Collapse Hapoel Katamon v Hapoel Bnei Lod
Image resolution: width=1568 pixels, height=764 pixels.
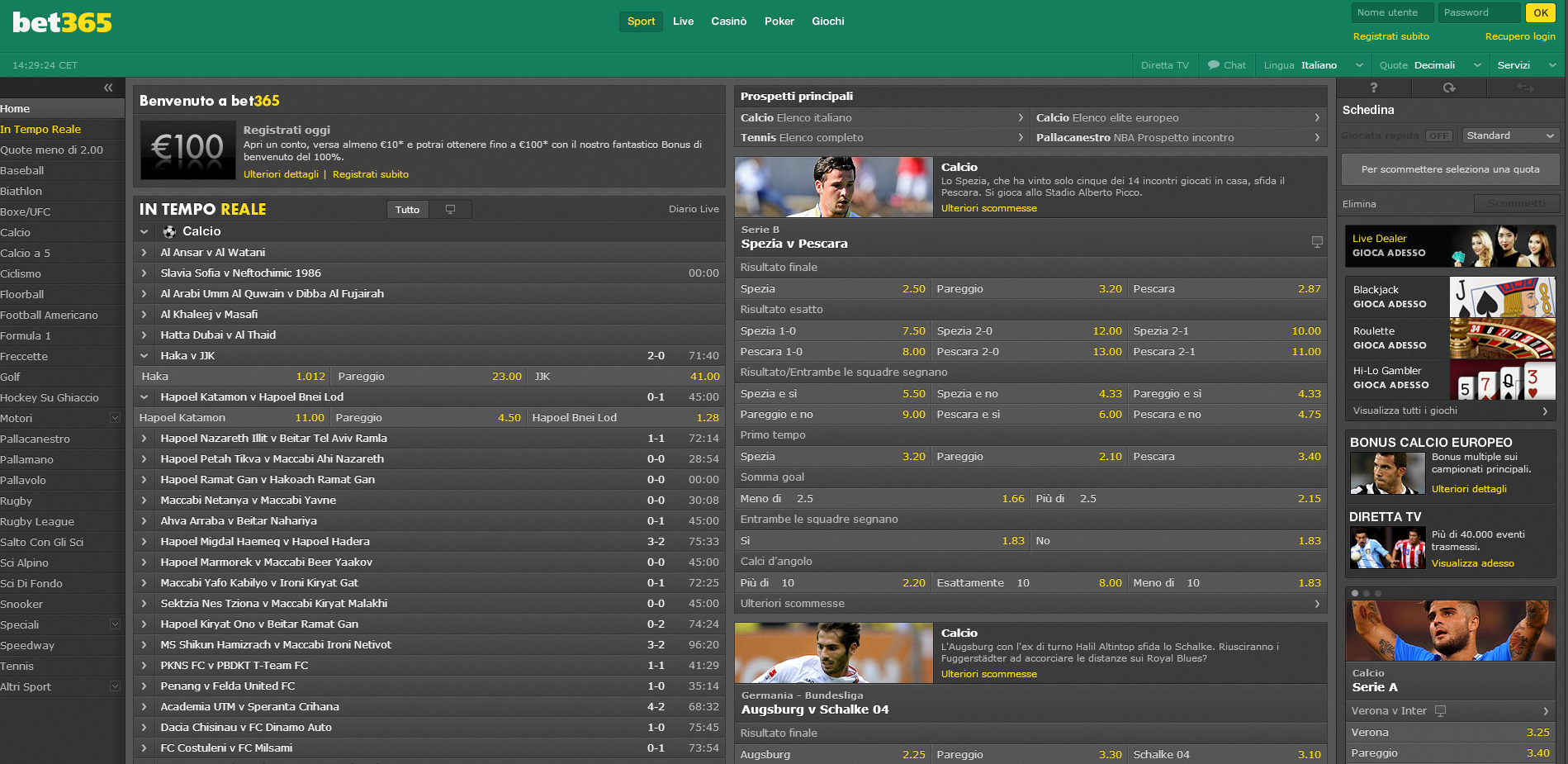tap(144, 397)
